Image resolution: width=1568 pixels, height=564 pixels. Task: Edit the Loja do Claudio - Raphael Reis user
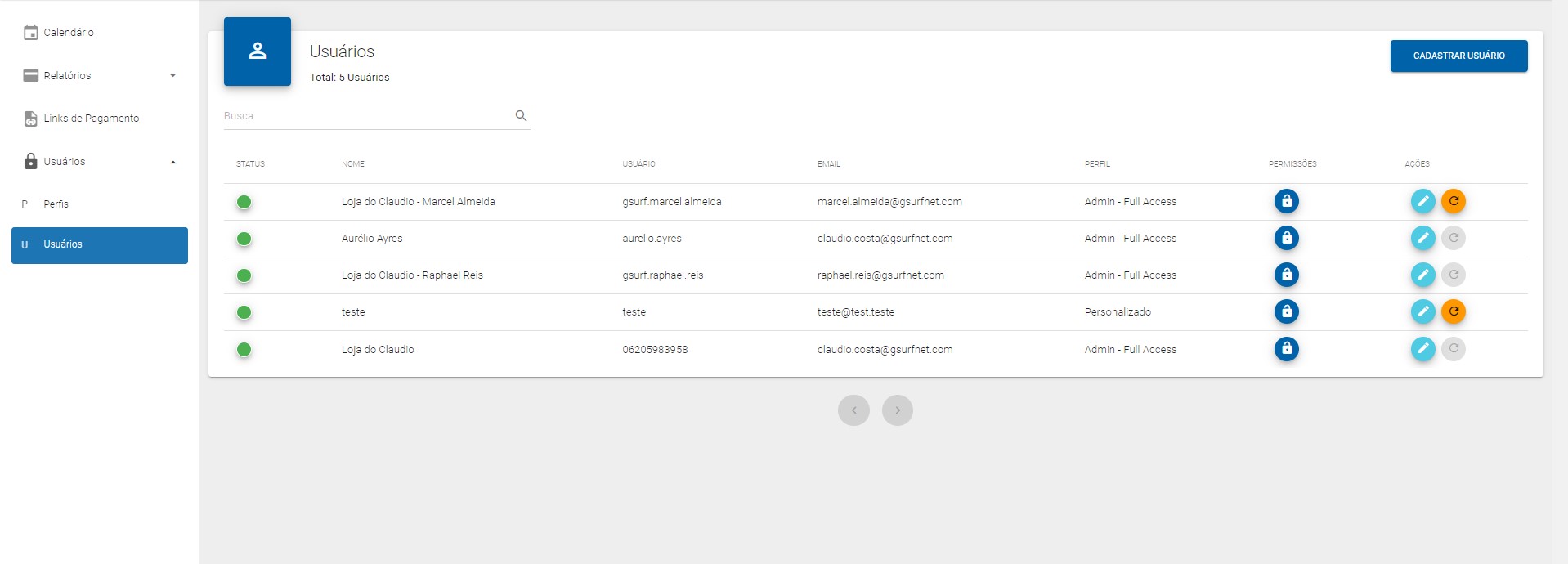click(1422, 275)
